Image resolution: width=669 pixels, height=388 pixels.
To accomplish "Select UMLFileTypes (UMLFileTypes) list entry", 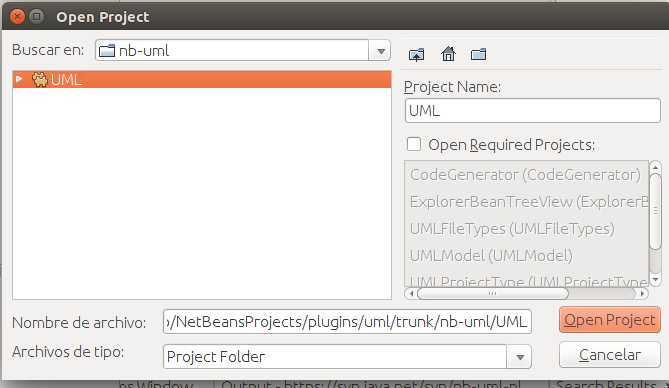I will point(512,229).
